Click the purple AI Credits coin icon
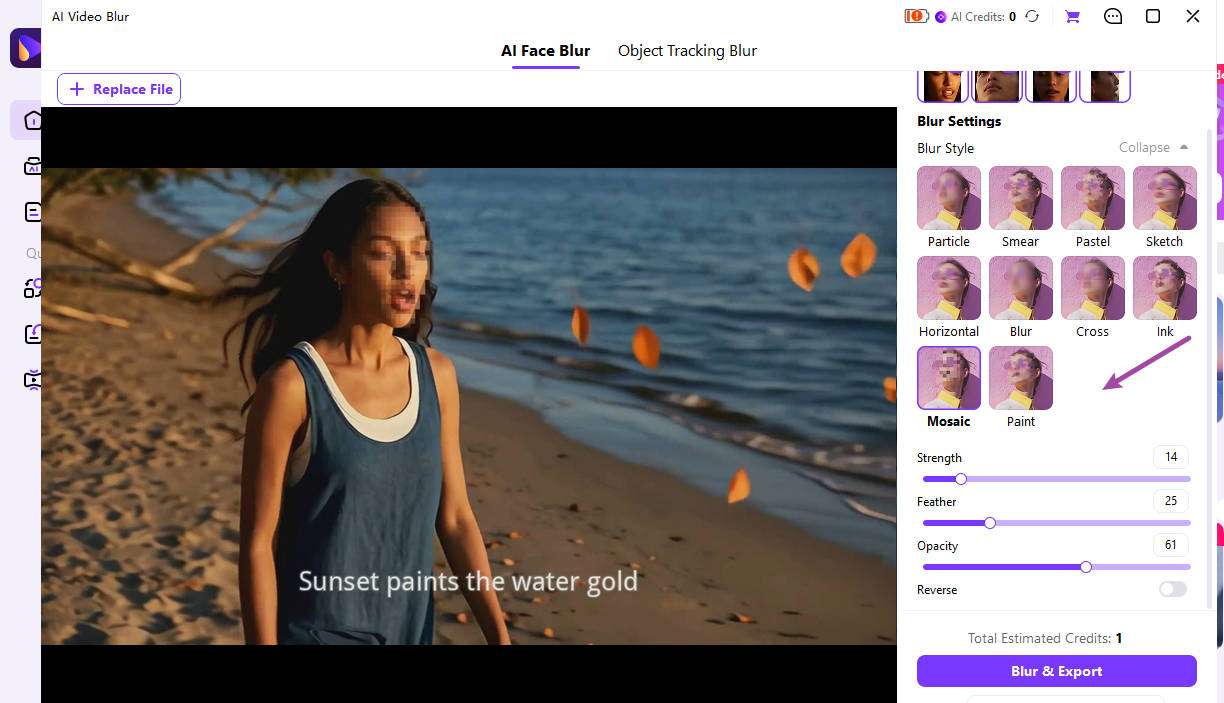 (940, 17)
